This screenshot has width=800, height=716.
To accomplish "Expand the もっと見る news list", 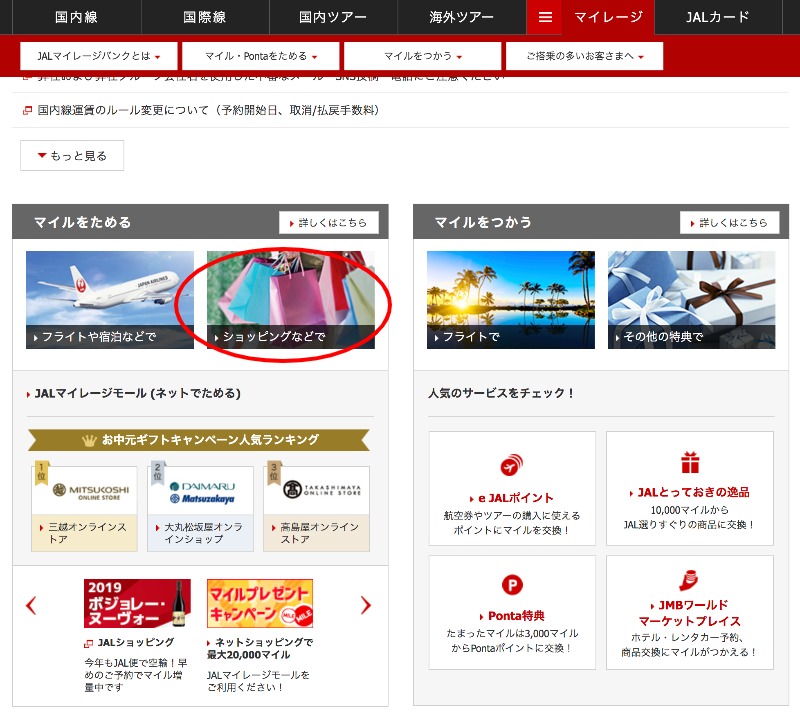I will (72, 156).
